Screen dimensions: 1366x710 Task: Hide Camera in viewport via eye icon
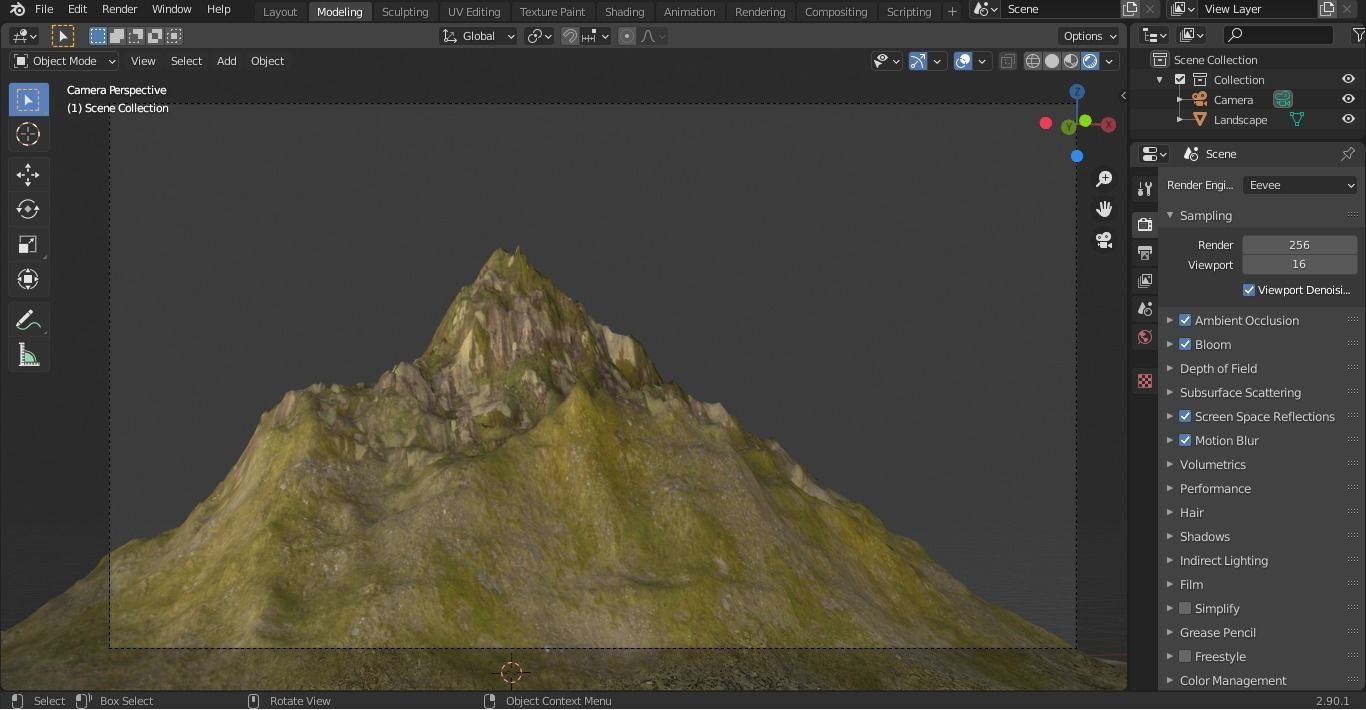click(x=1348, y=99)
